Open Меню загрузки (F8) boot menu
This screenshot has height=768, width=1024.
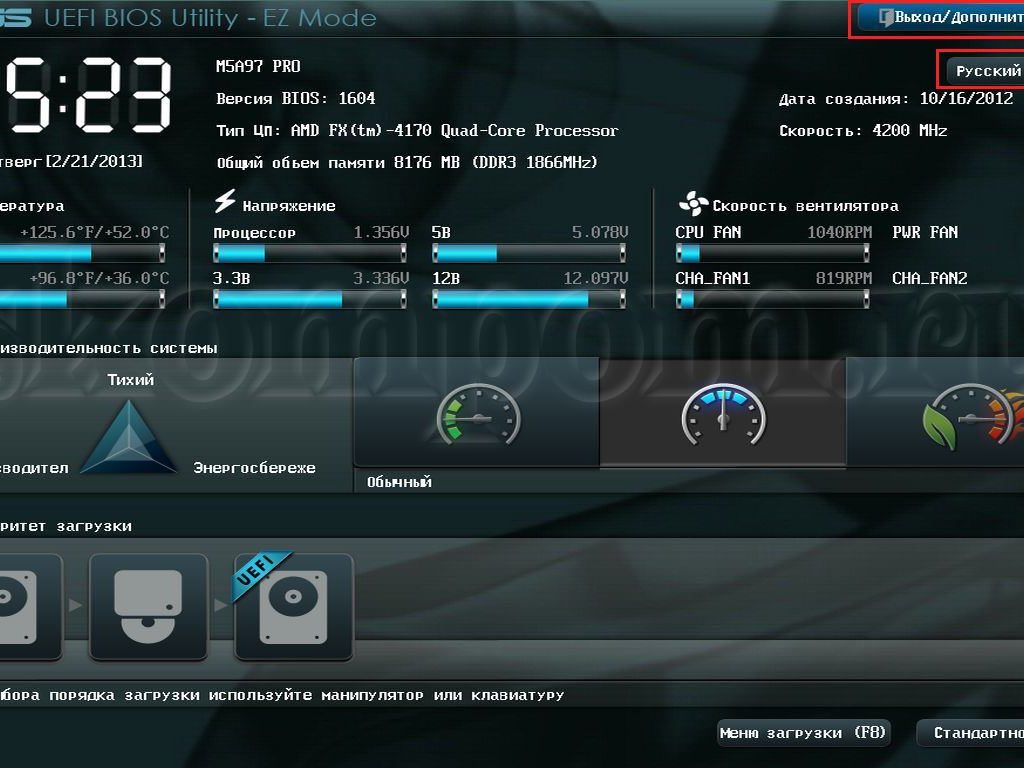coord(803,733)
